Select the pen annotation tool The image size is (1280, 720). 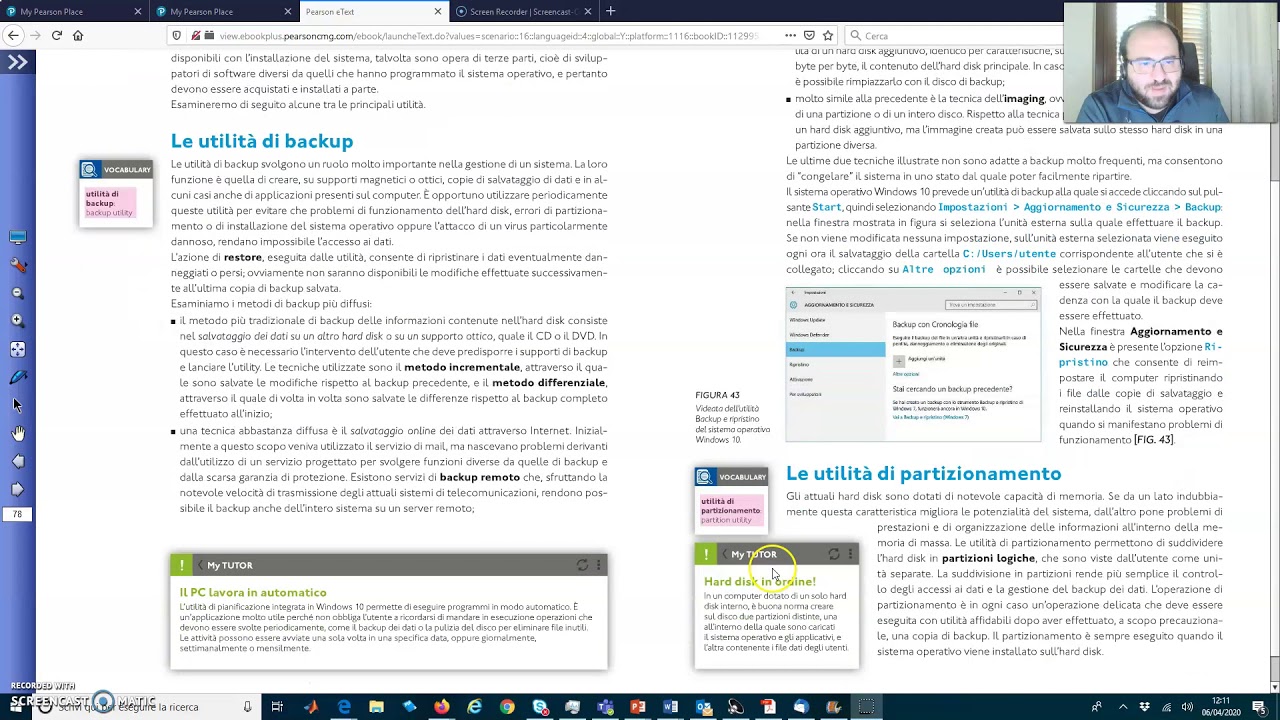[x=17, y=377]
